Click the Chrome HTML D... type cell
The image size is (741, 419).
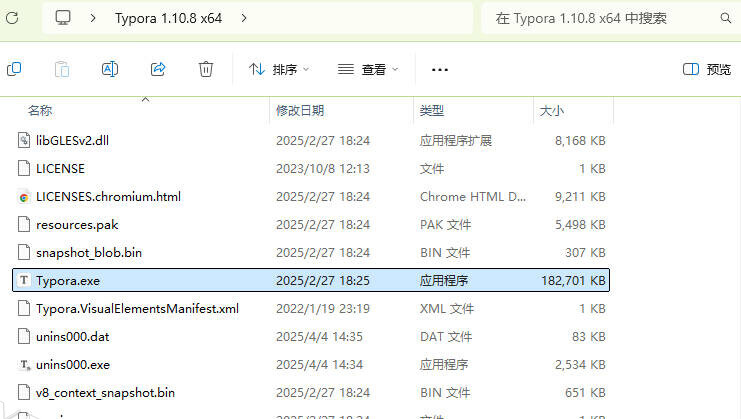pos(473,197)
